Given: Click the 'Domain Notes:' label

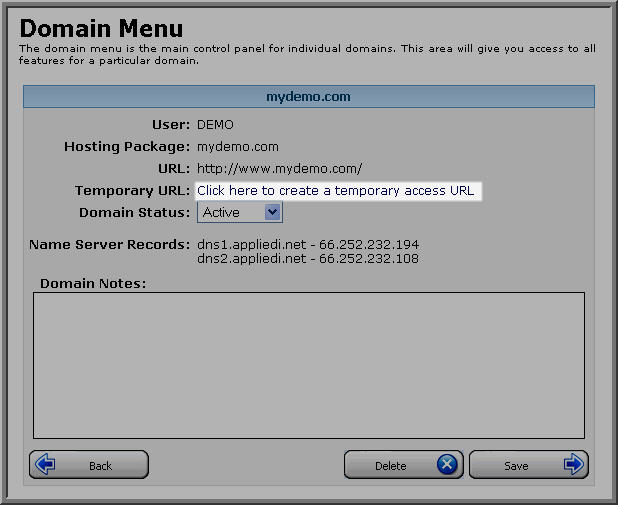Looking at the screenshot, I should pyautogui.click(x=93, y=283).
